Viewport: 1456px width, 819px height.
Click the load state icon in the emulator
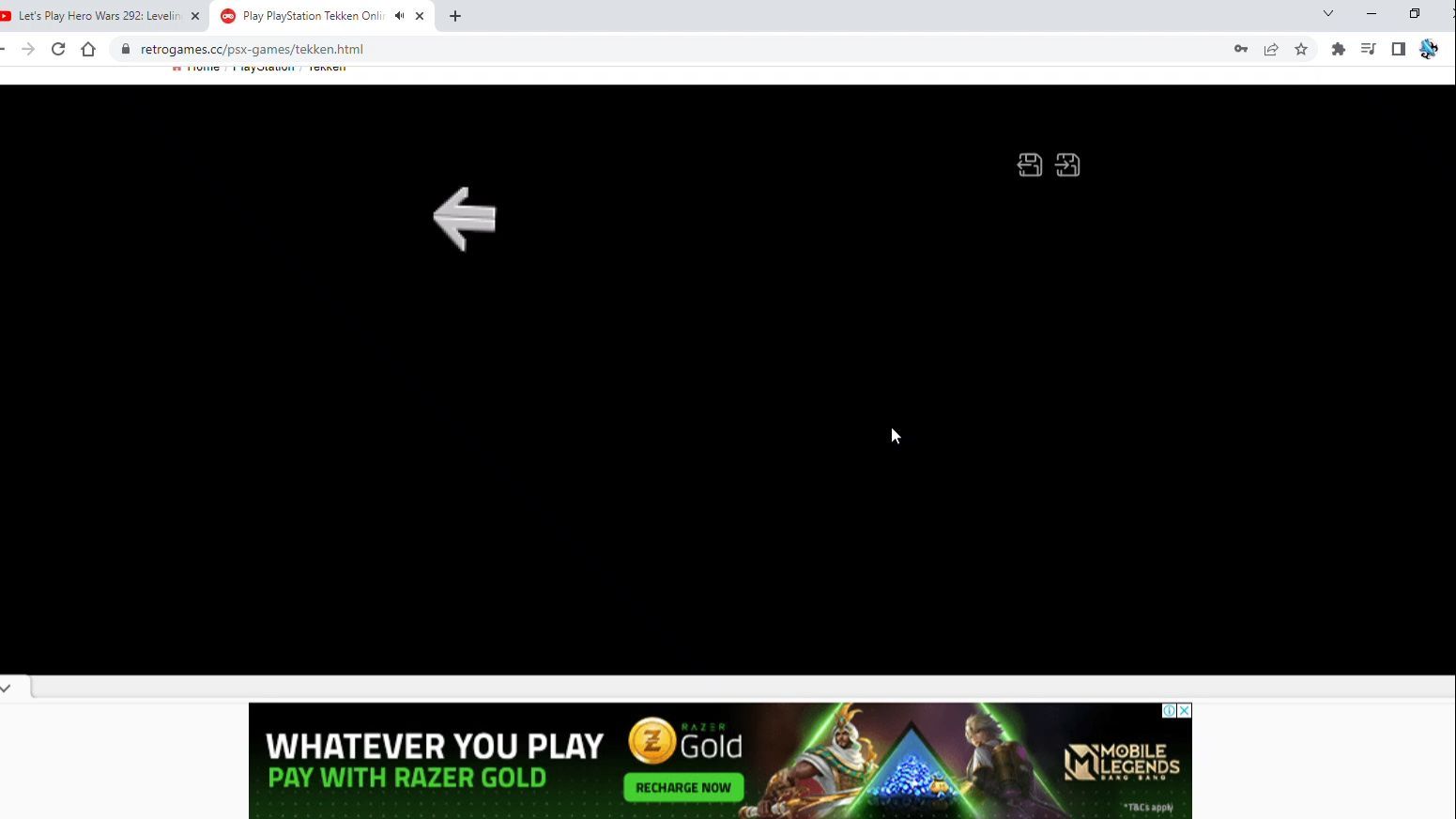(x=1067, y=165)
